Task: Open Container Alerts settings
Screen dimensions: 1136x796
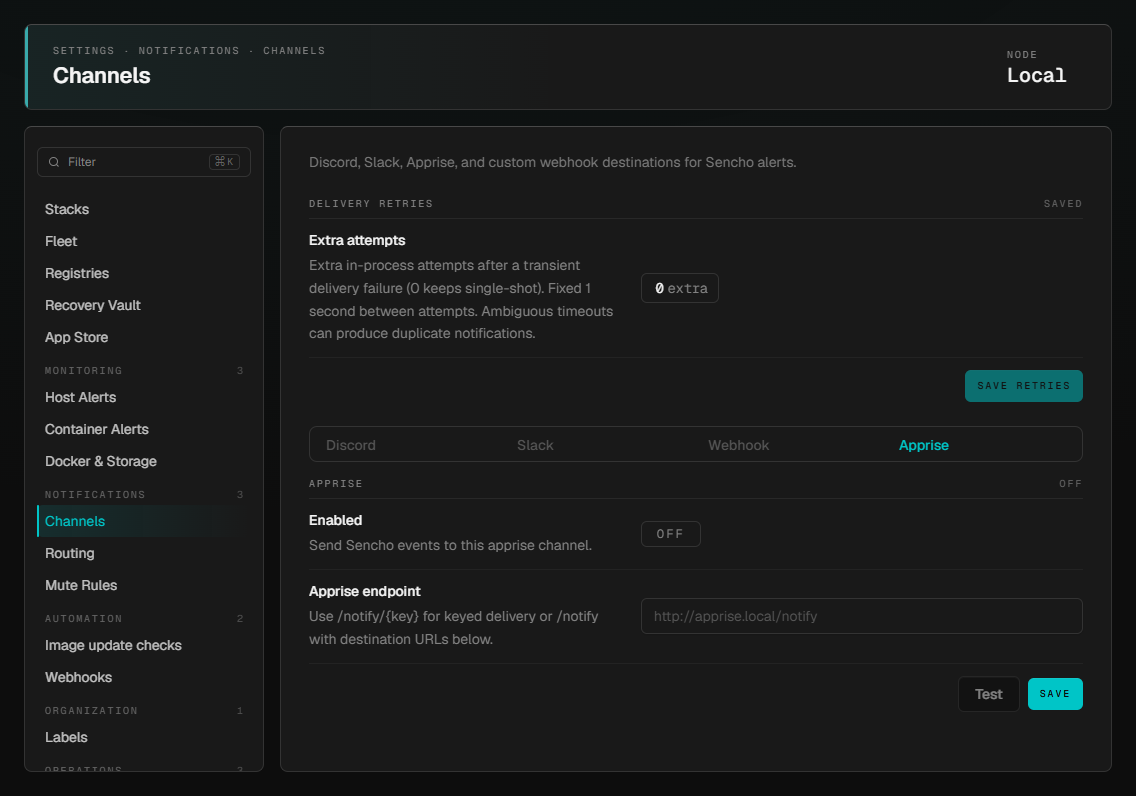Action: 96,429
